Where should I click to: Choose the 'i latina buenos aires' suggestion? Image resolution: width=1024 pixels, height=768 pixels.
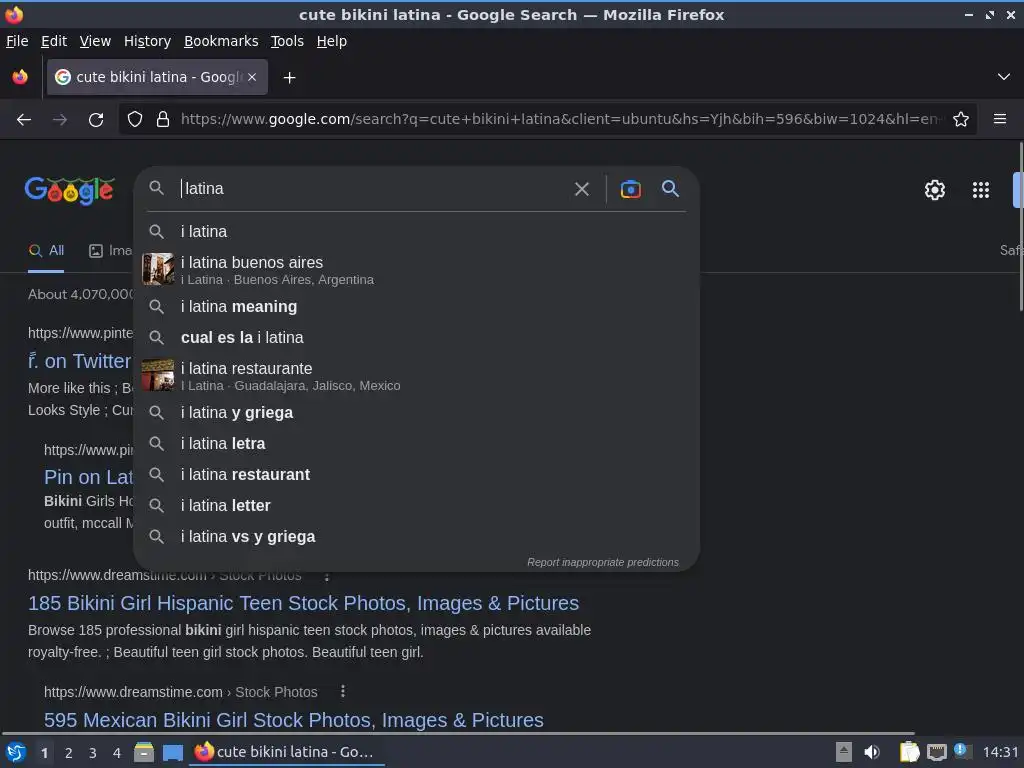click(416, 270)
